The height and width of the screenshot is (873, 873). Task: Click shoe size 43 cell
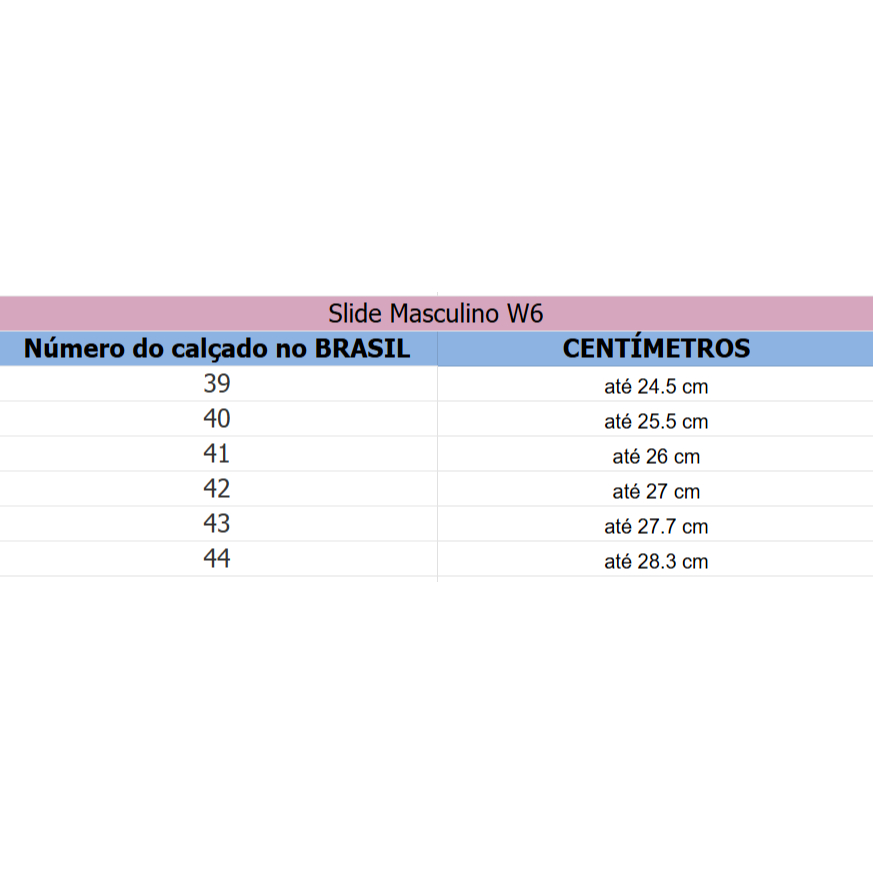(x=217, y=524)
